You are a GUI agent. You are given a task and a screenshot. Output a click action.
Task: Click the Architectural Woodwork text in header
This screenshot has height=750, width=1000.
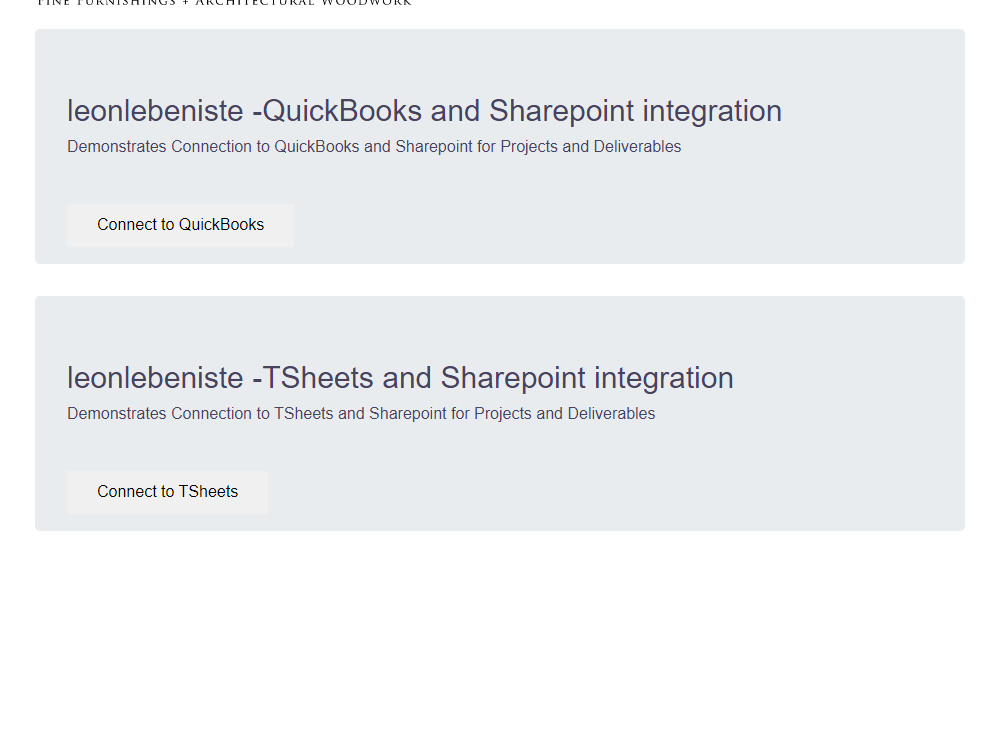click(x=304, y=3)
